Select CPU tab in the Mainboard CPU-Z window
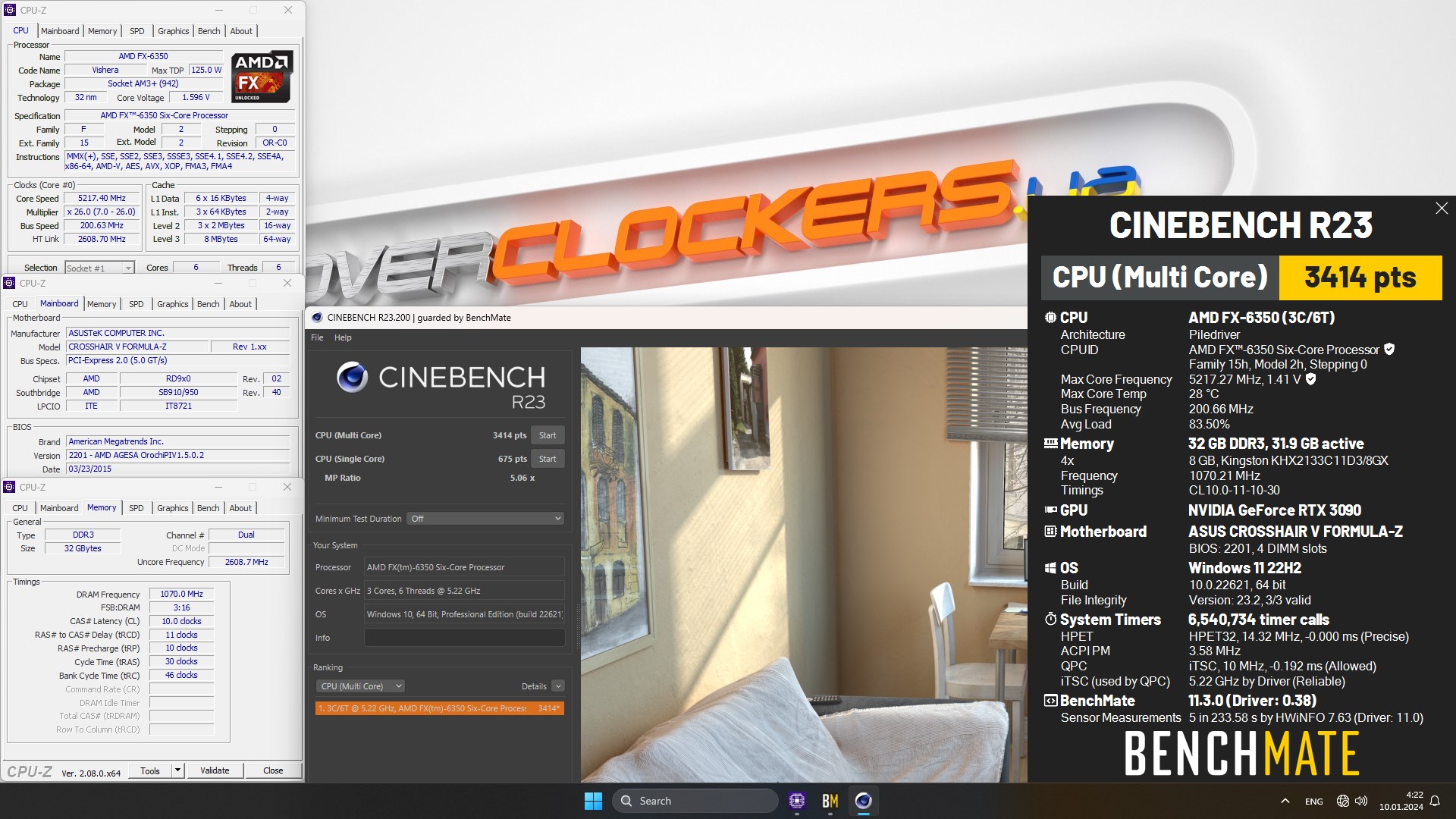 (20, 304)
